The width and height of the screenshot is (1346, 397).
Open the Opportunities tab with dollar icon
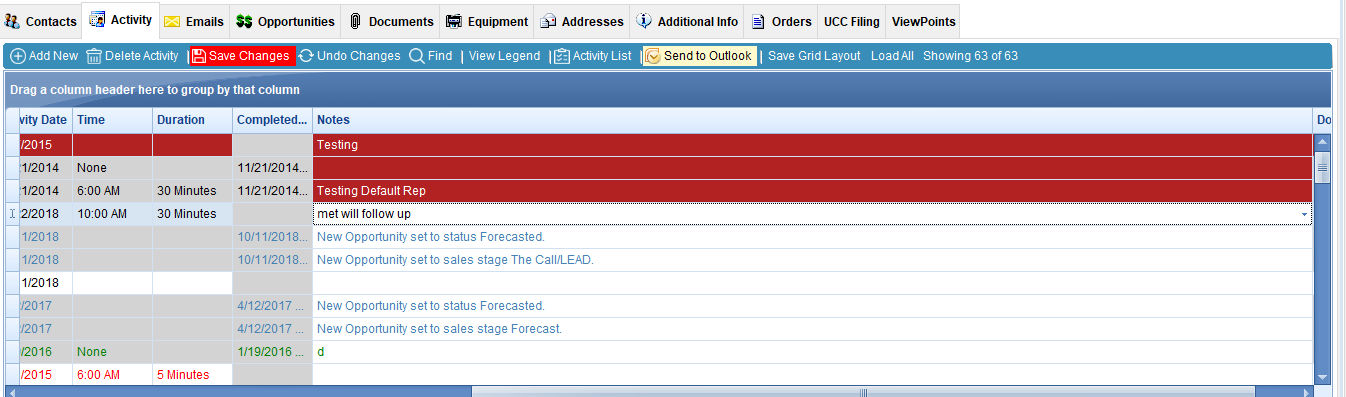click(x=285, y=21)
